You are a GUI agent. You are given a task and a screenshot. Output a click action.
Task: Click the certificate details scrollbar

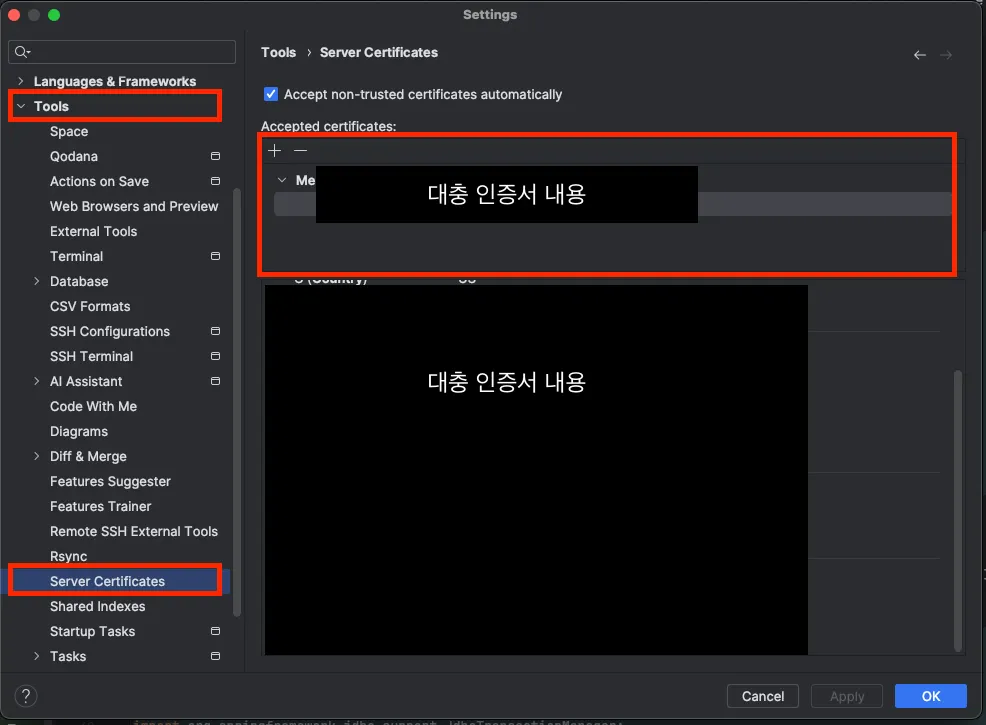(958, 511)
